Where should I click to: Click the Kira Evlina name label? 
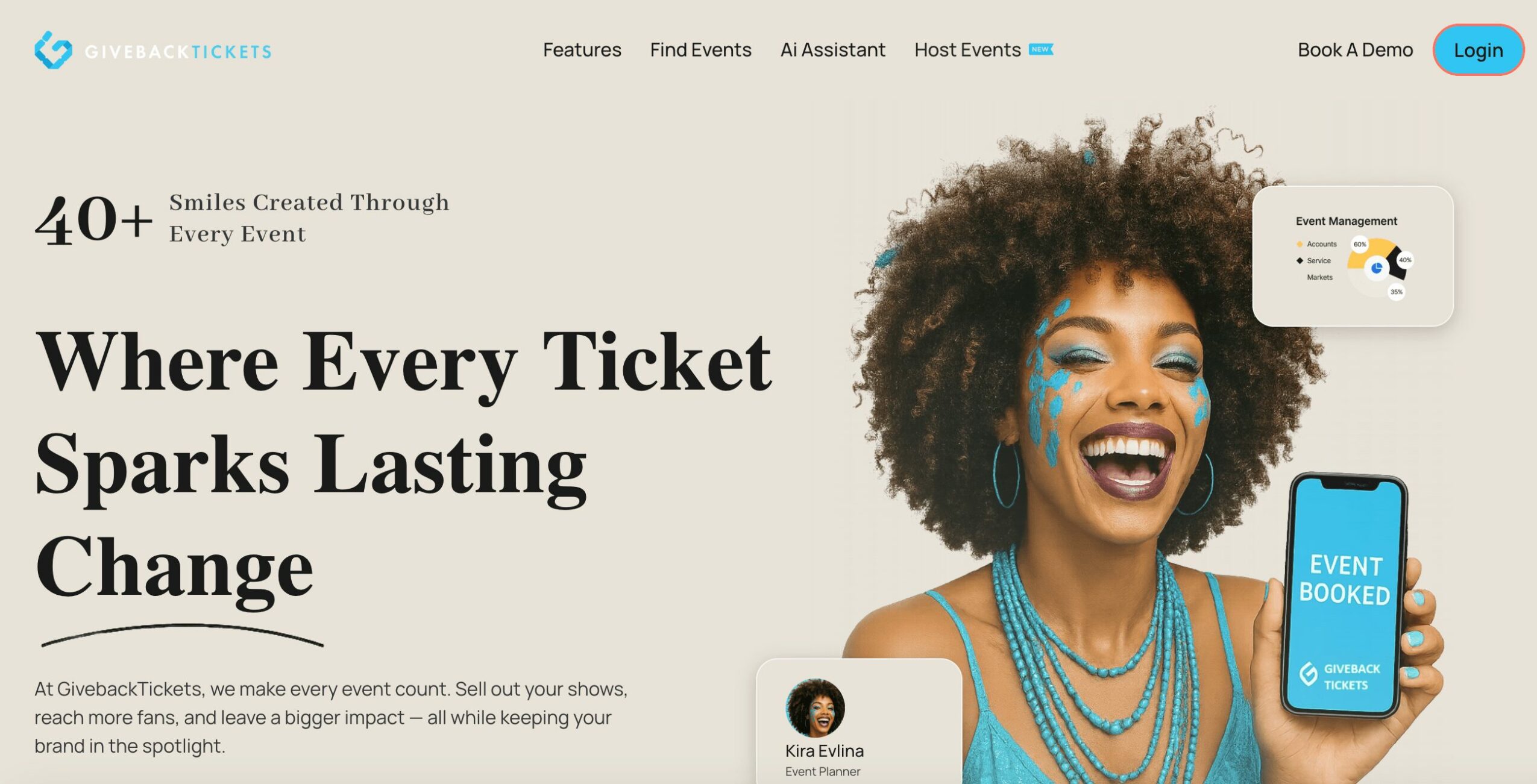[824, 751]
